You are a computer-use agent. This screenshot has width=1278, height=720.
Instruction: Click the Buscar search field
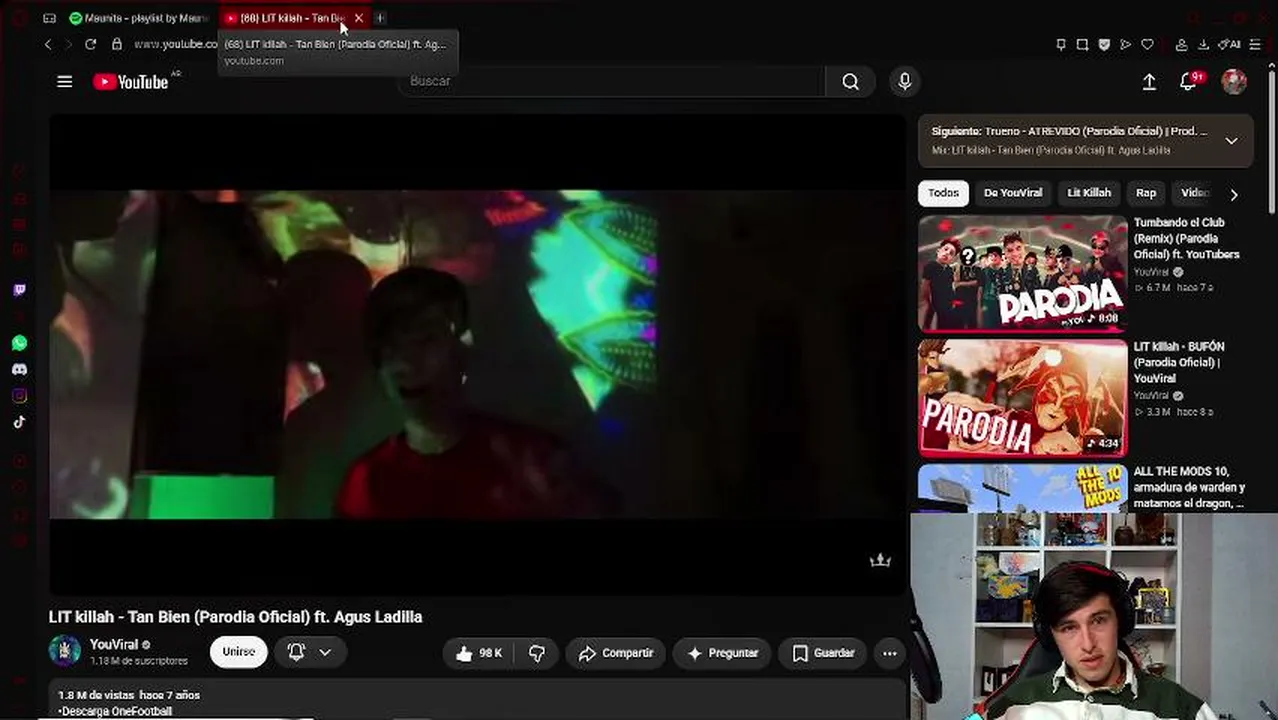(x=612, y=81)
